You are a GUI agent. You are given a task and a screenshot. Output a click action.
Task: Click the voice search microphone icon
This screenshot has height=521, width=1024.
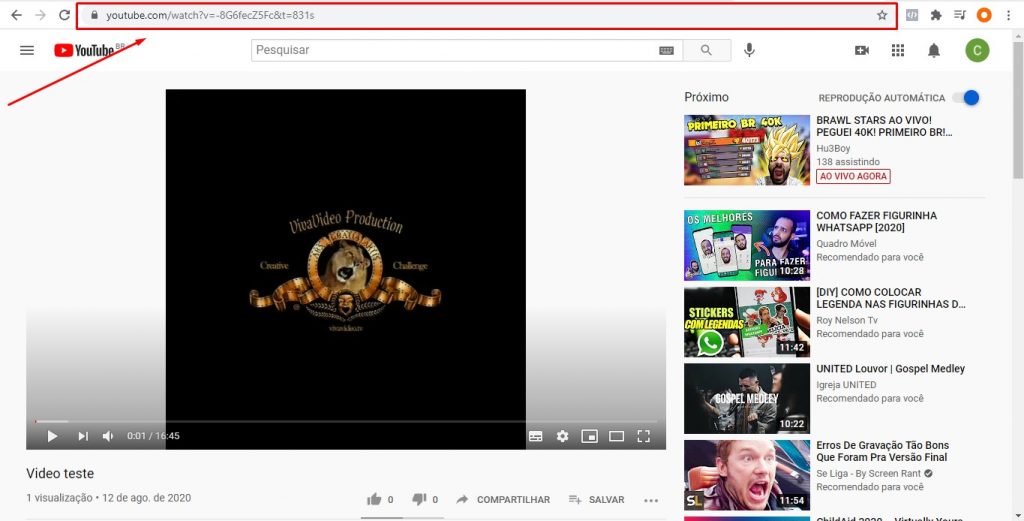click(x=749, y=50)
